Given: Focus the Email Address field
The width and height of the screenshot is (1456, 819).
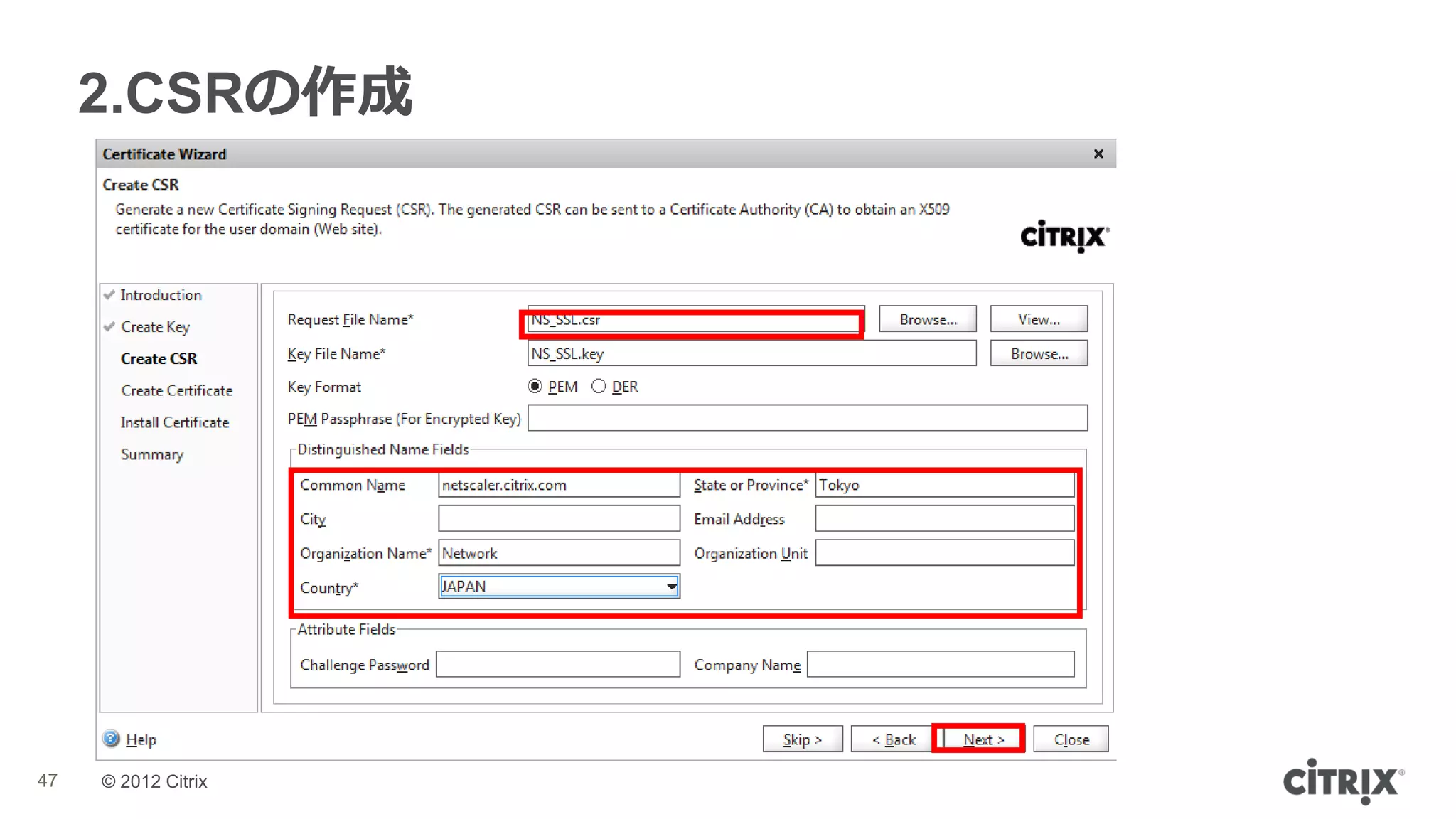Looking at the screenshot, I should pyautogui.click(x=945, y=518).
